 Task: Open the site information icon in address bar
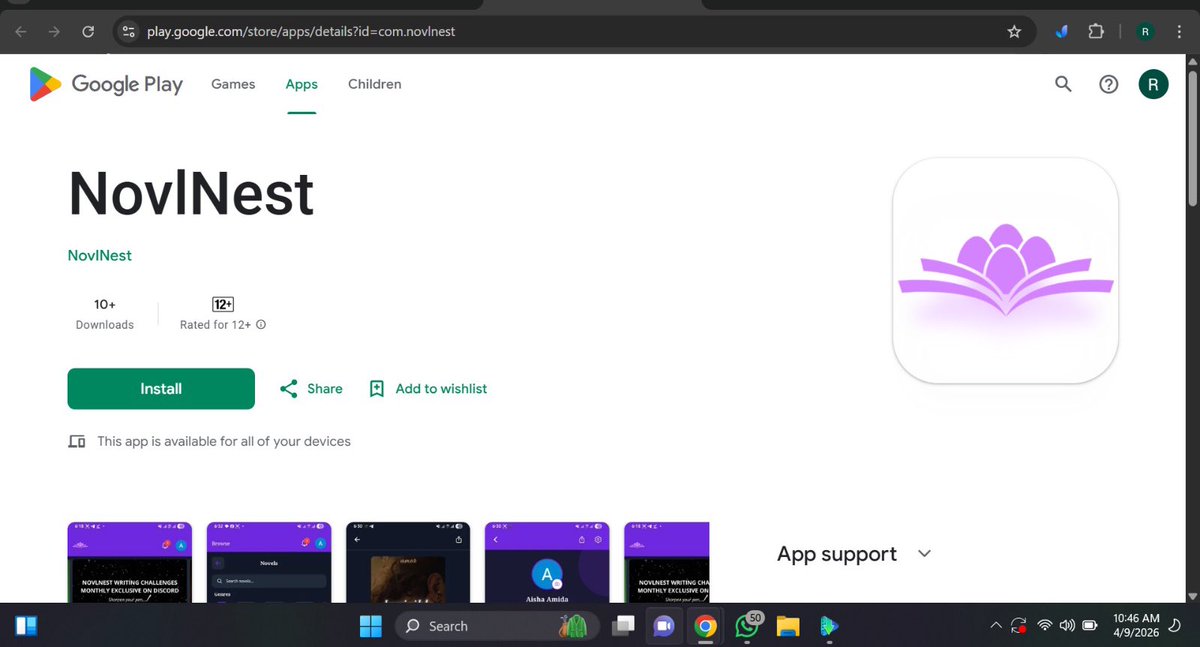coord(128,31)
